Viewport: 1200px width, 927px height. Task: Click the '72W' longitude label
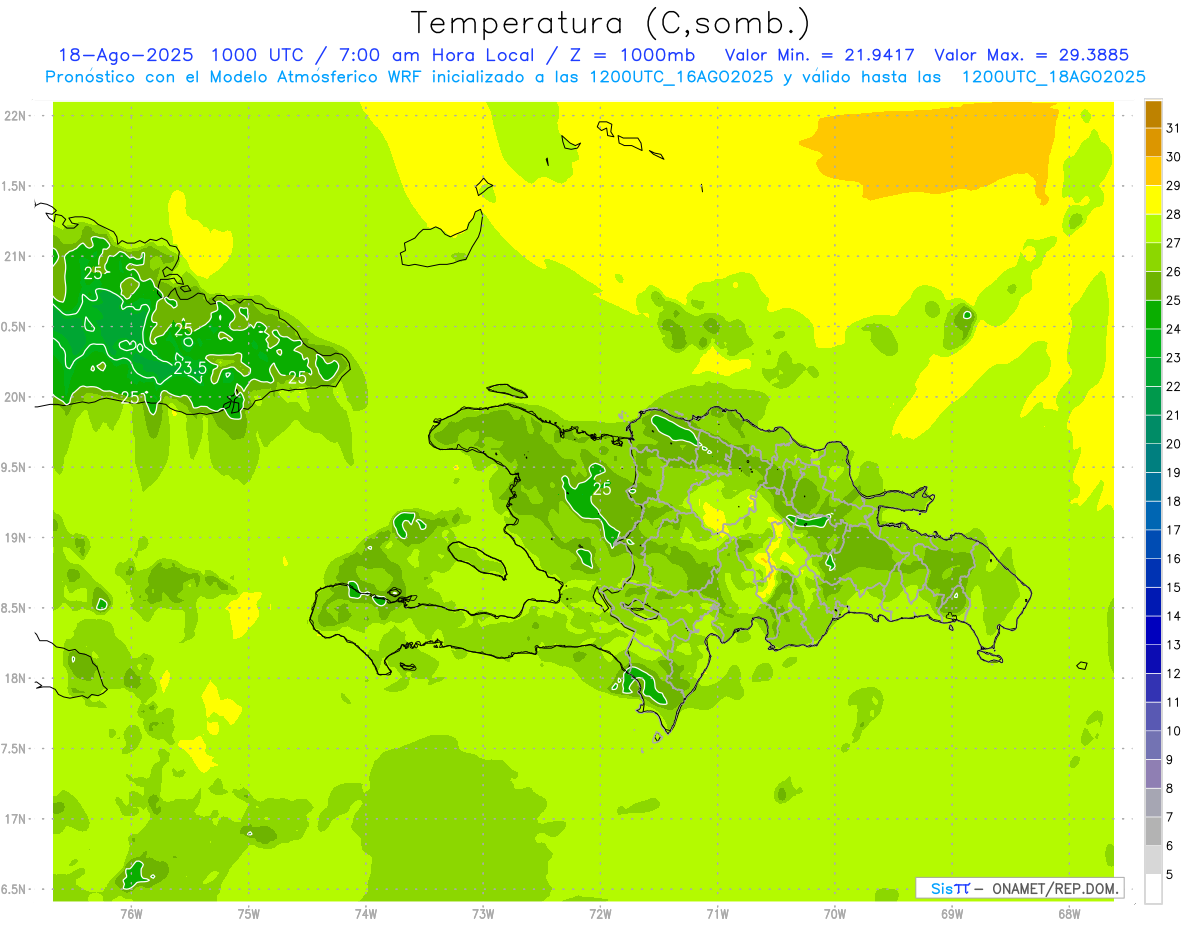pos(600,914)
